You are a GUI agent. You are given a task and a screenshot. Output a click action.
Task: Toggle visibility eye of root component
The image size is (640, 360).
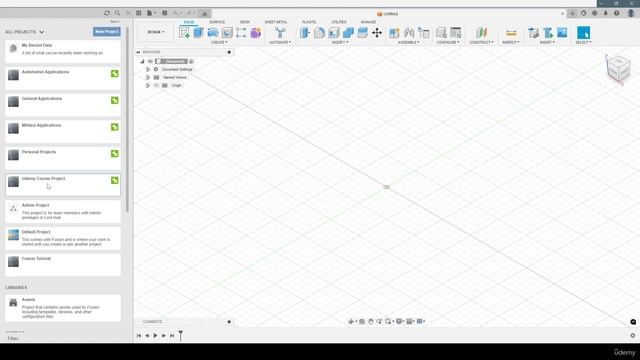pos(150,61)
